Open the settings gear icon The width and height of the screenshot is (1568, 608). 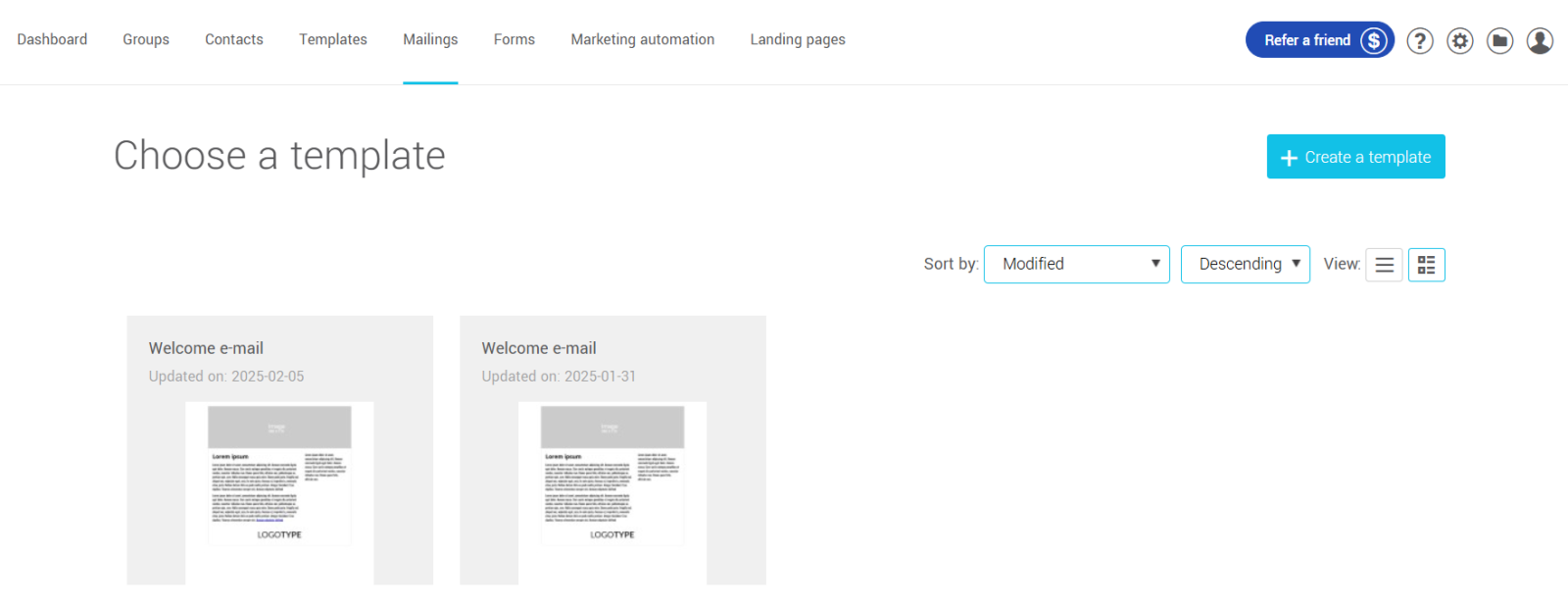click(x=1459, y=40)
